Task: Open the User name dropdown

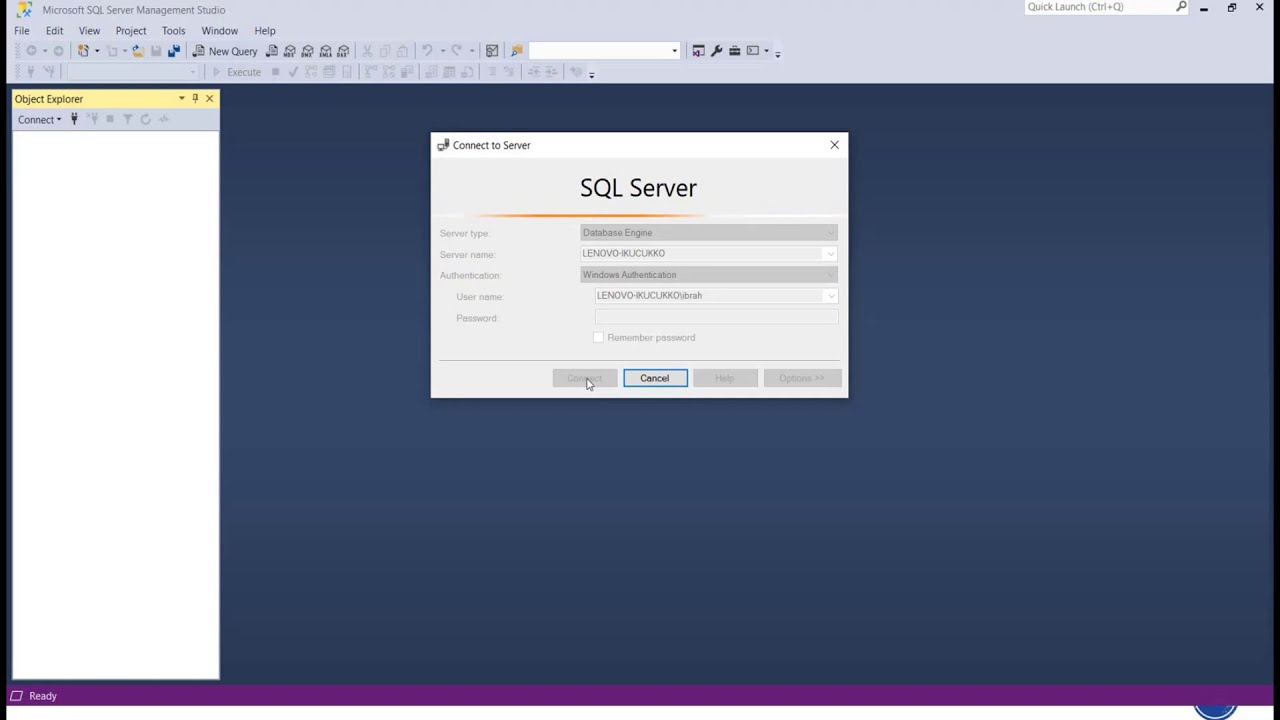Action: pos(830,296)
